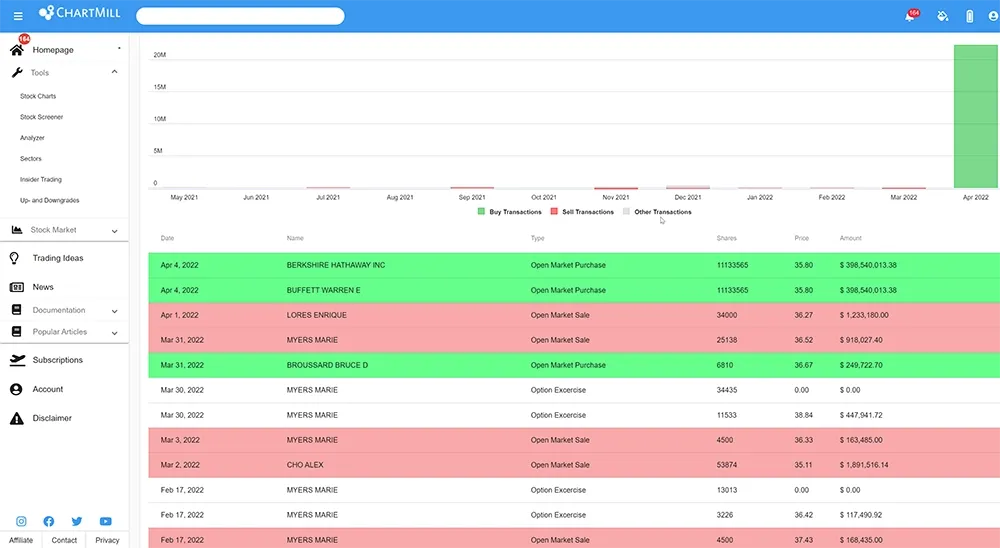The image size is (1000, 548).
Task: Open the News menu item
Action: (43, 287)
